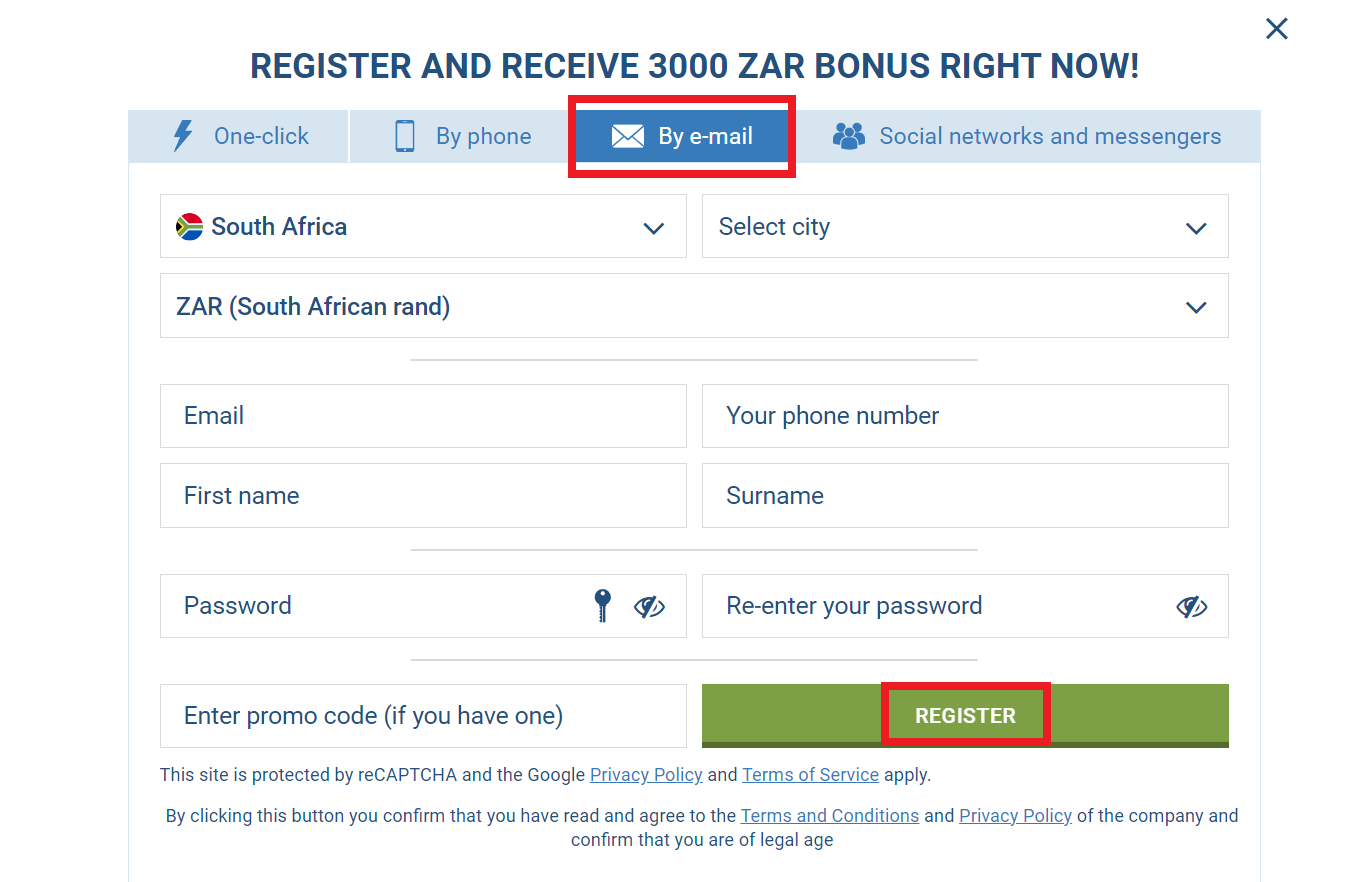
Task: Expand the South Africa country dropdown
Action: (654, 228)
